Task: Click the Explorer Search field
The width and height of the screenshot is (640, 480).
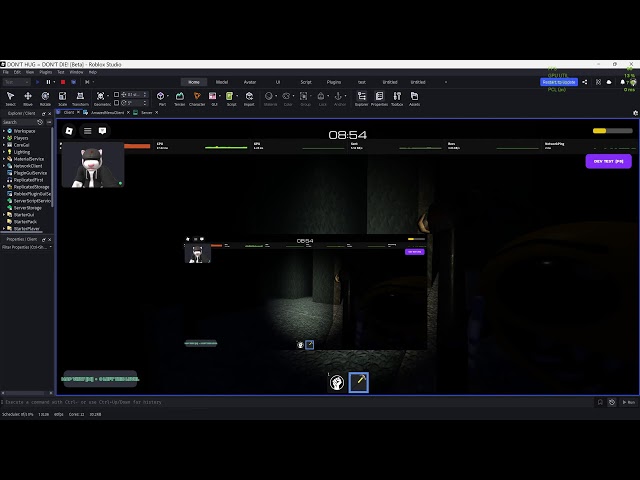Action: 19,122
